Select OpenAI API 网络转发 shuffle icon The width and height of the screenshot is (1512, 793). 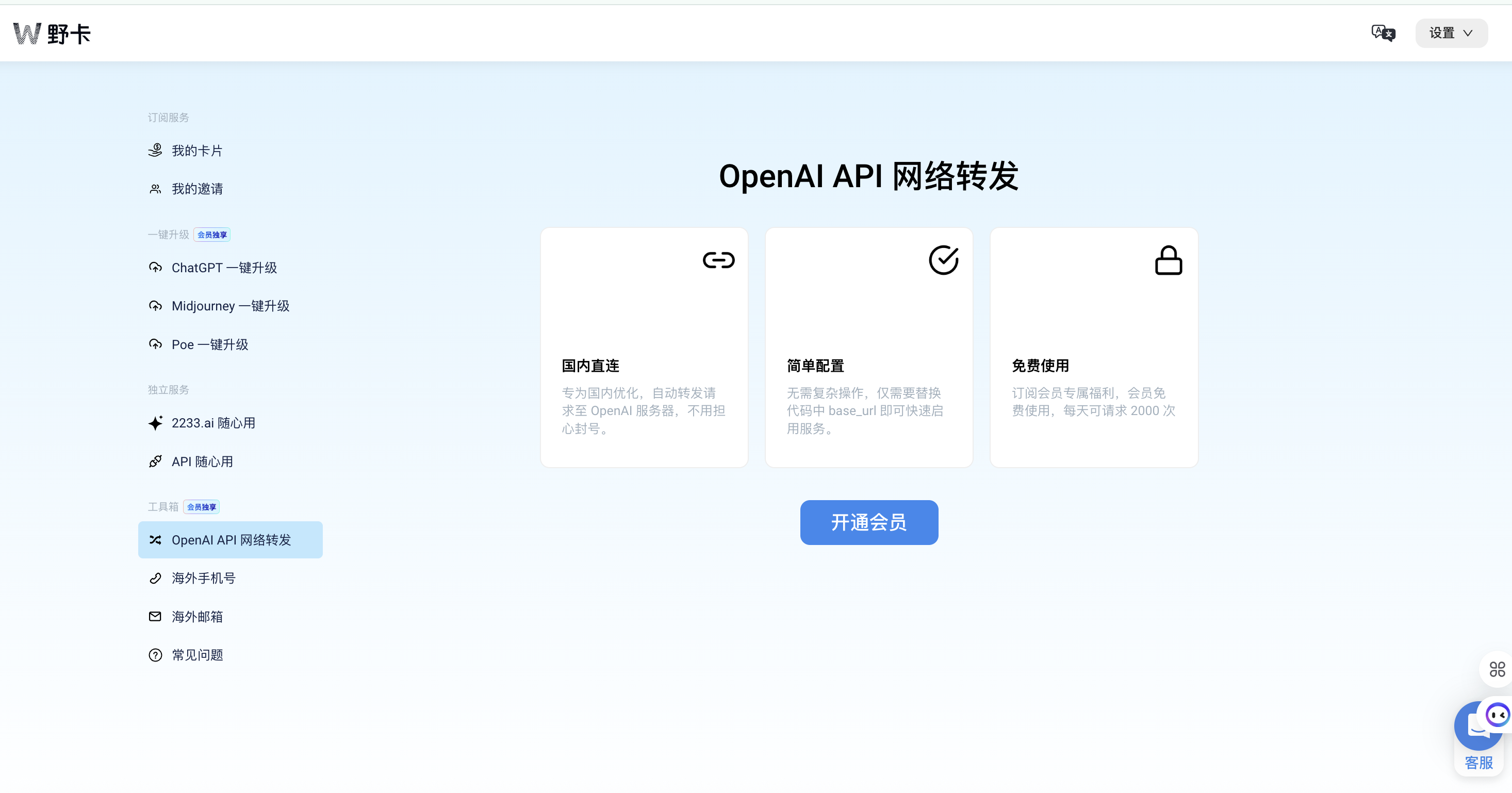[x=156, y=540]
